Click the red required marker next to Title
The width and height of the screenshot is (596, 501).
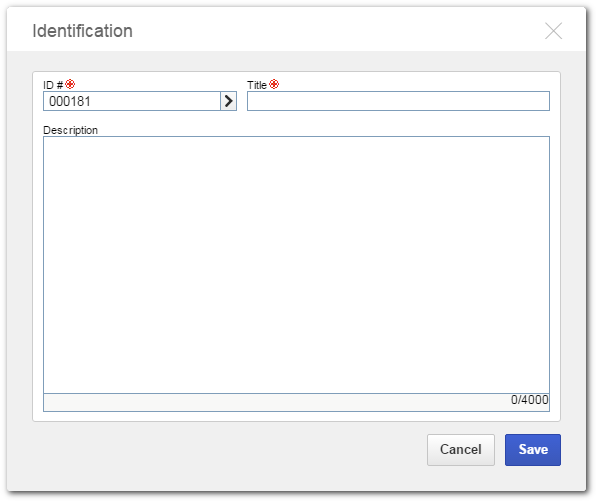(x=274, y=84)
